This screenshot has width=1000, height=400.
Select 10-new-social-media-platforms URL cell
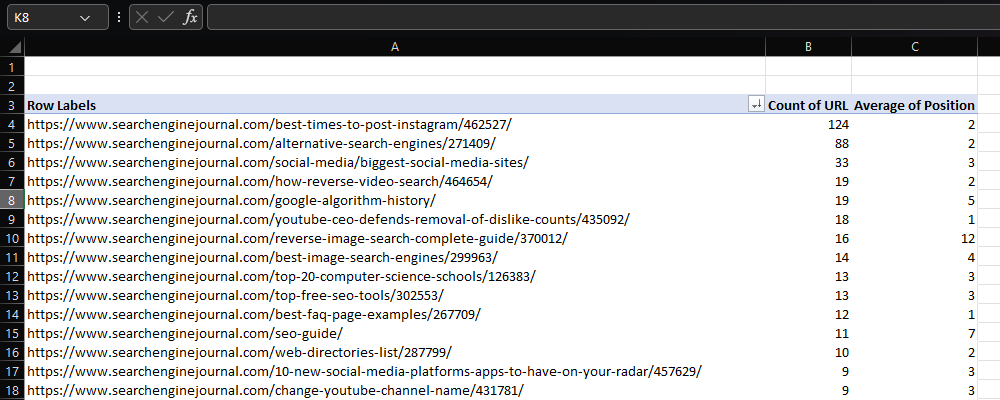[x=395, y=371]
